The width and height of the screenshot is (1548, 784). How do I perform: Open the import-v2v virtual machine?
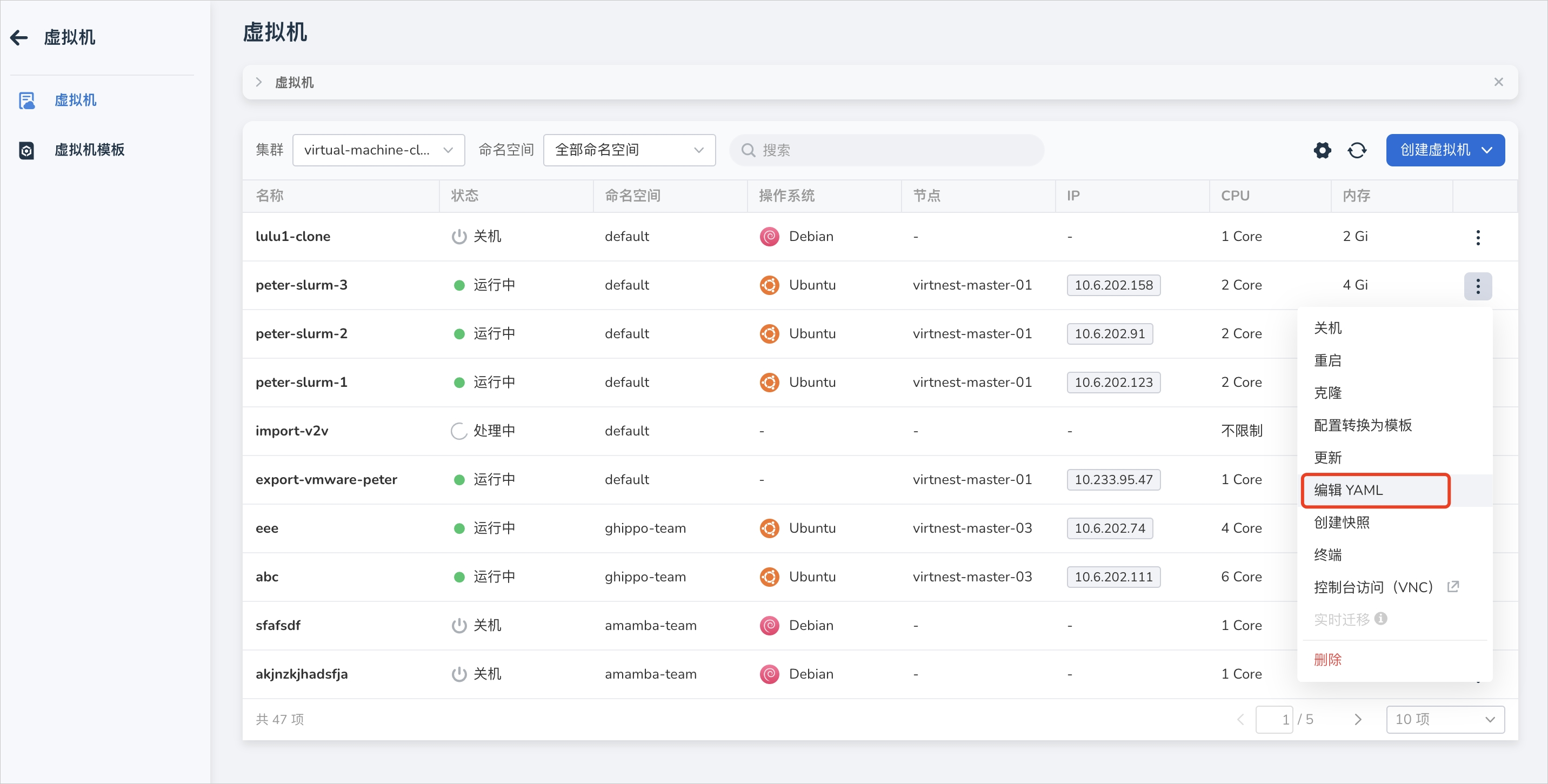tap(291, 431)
